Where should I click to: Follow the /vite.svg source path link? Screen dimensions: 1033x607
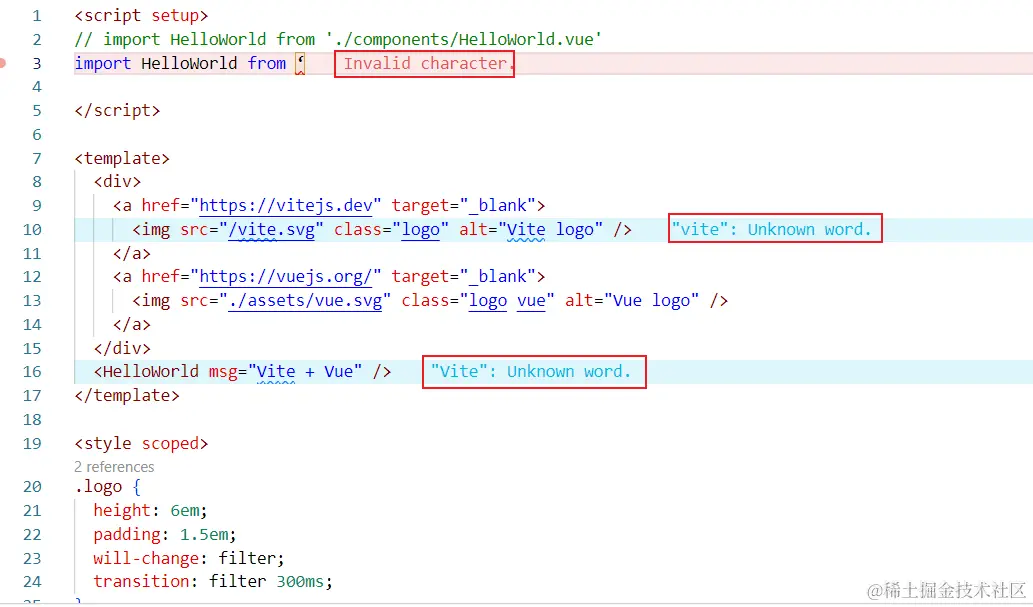(x=271, y=229)
